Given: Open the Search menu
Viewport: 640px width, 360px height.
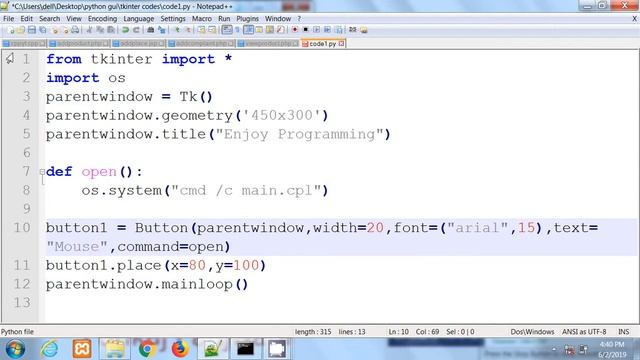Looking at the screenshot, I should 49,19.
